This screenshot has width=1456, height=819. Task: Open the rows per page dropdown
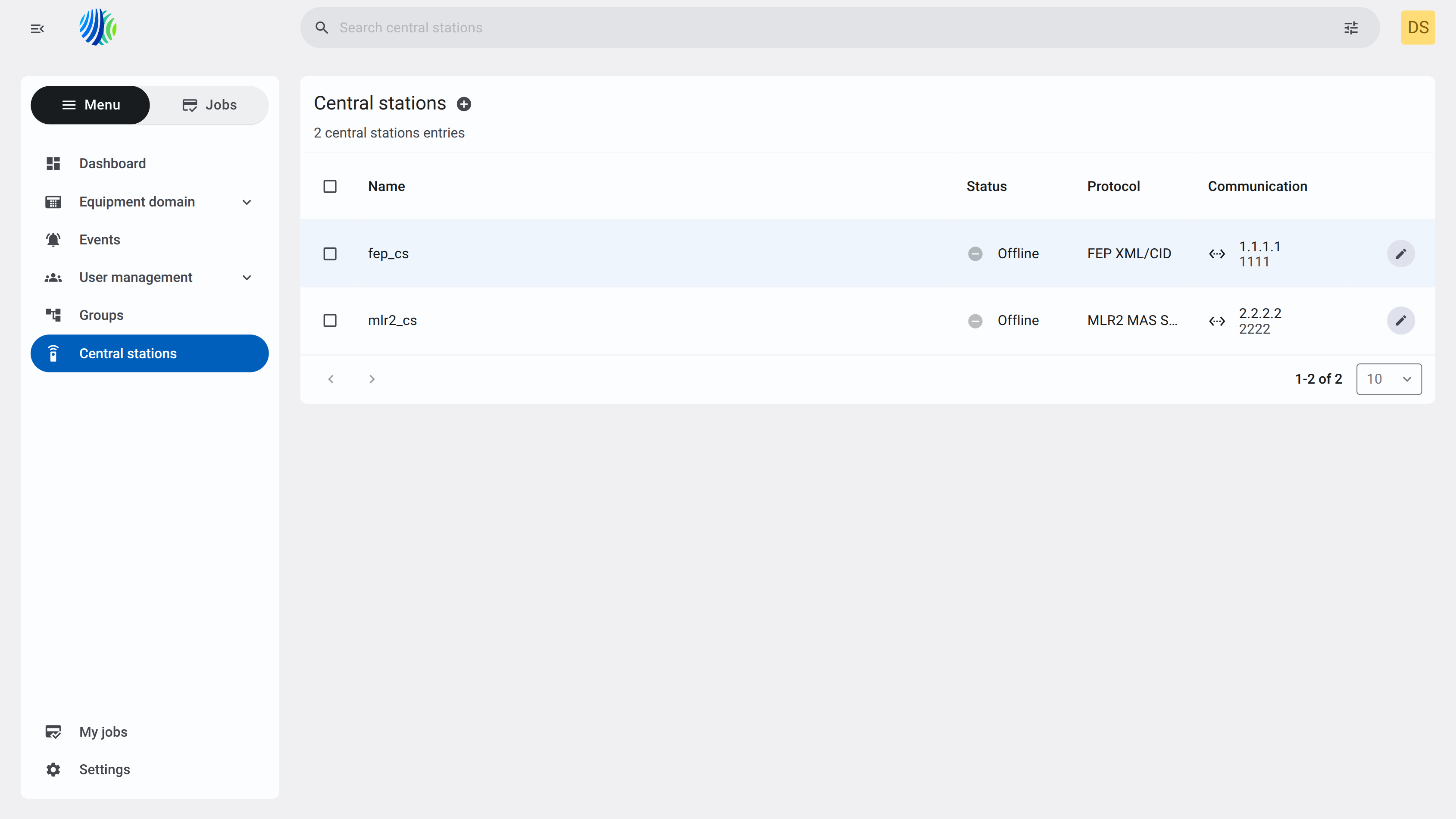tap(1389, 379)
